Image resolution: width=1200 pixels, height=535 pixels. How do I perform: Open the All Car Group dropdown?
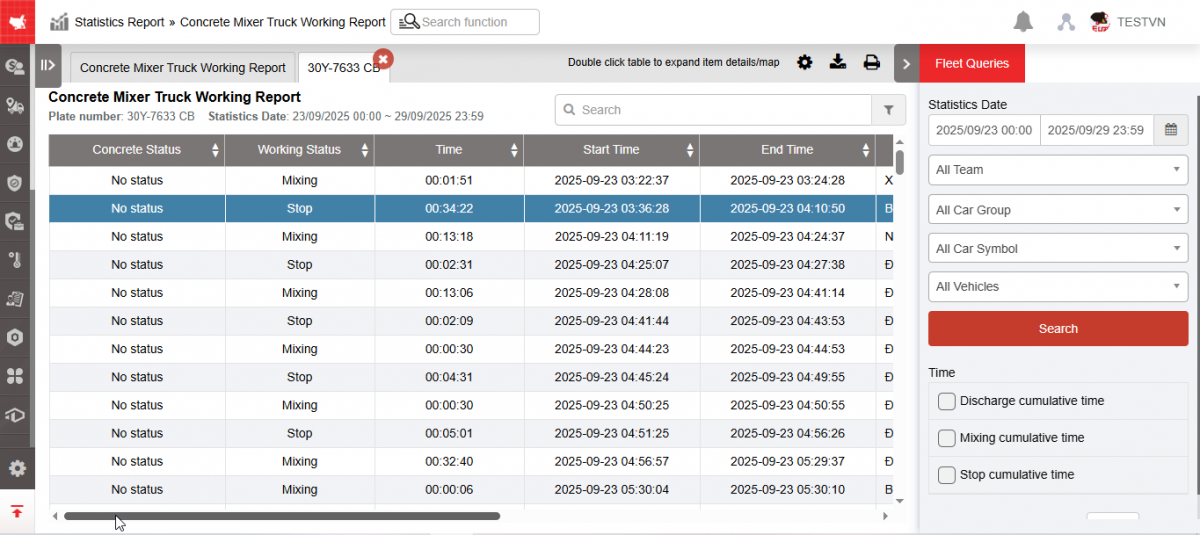(x=1057, y=210)
